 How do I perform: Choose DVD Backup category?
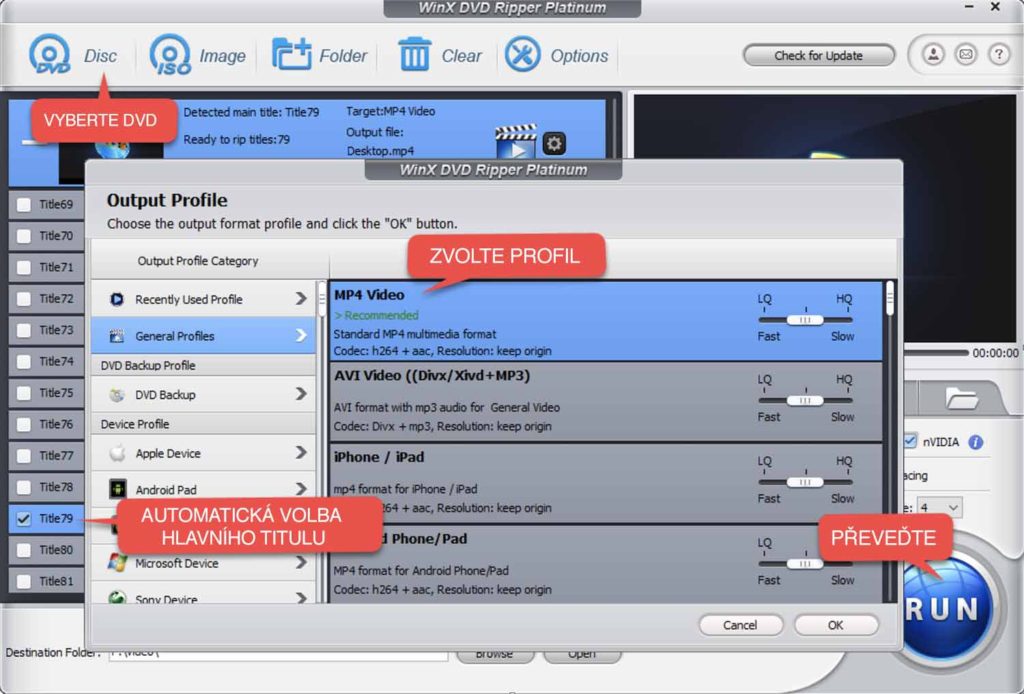coord(204,394)
